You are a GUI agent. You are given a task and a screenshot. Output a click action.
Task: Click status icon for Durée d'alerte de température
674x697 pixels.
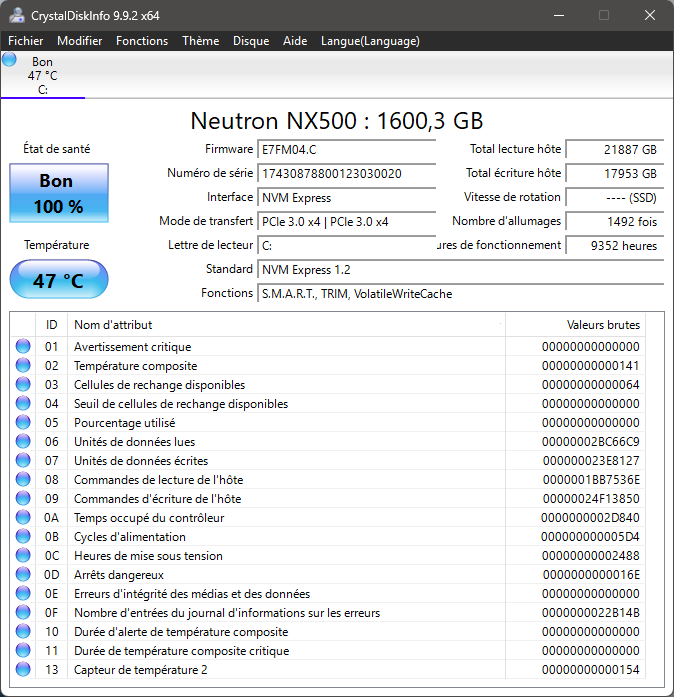point(23,631)
